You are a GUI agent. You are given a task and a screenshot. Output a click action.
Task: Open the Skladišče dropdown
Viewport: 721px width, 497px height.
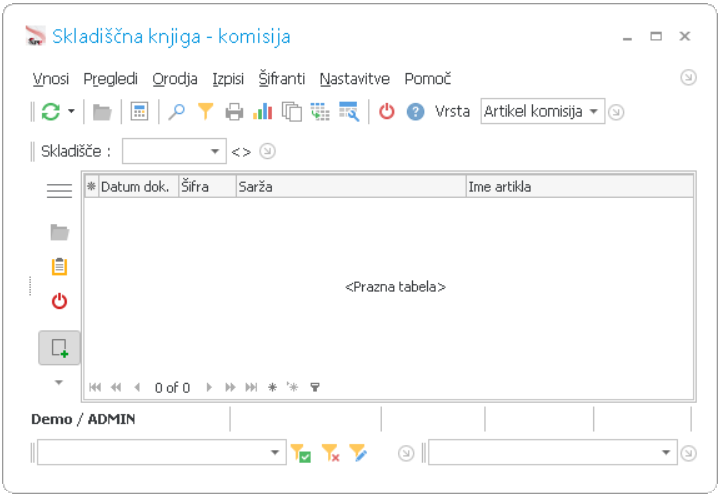tap(174, 151)
